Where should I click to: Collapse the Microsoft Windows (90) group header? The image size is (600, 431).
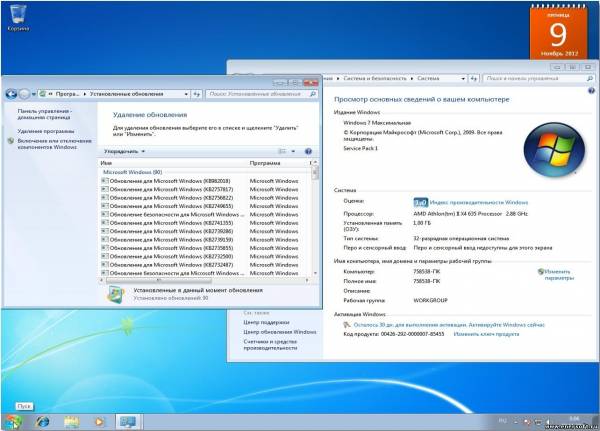click(x=133, y=172)
